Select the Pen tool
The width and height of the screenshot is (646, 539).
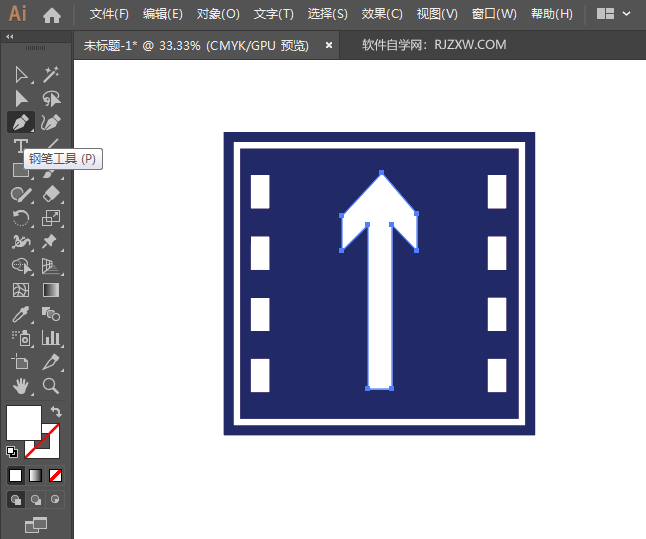[21, 122]
